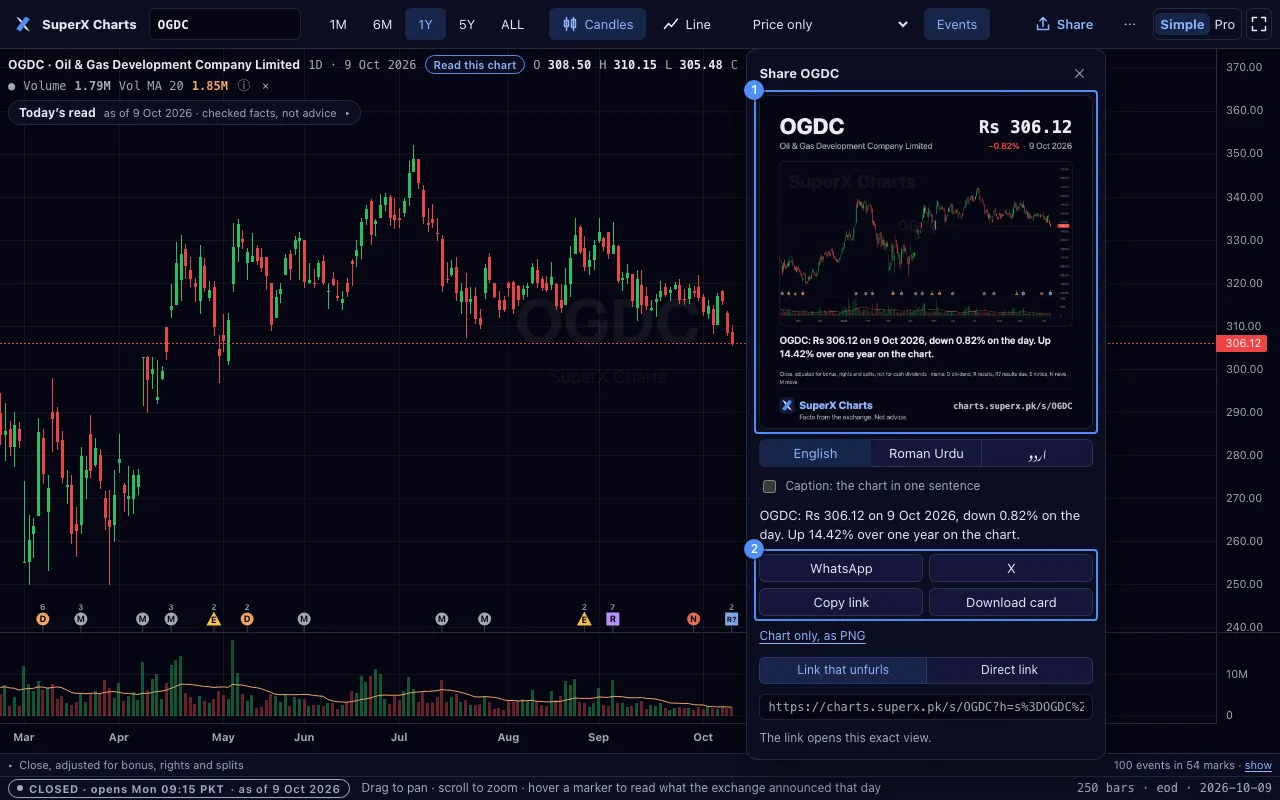Image resolution: width=1280 pixels, height=800 pixels.
Task: Select the 6M time range
Action: pos(382,24)
